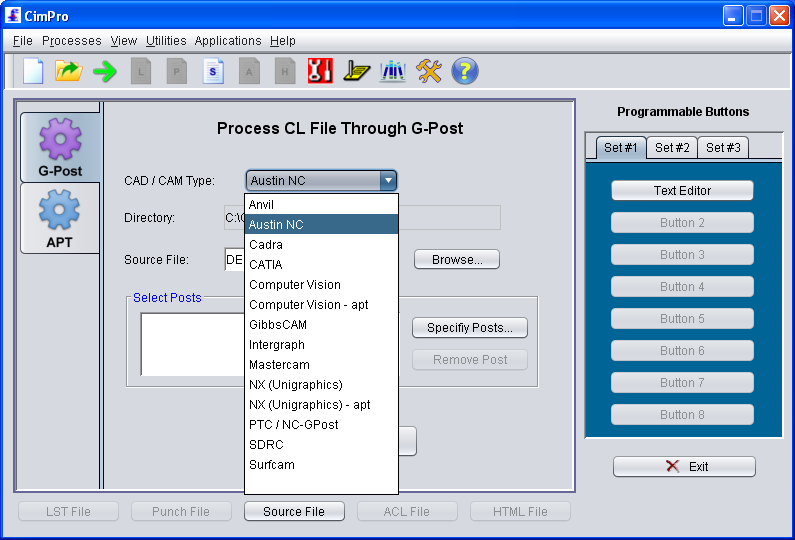
Task: Switch to Set #2 tab
Action: [x=672, y=148]
